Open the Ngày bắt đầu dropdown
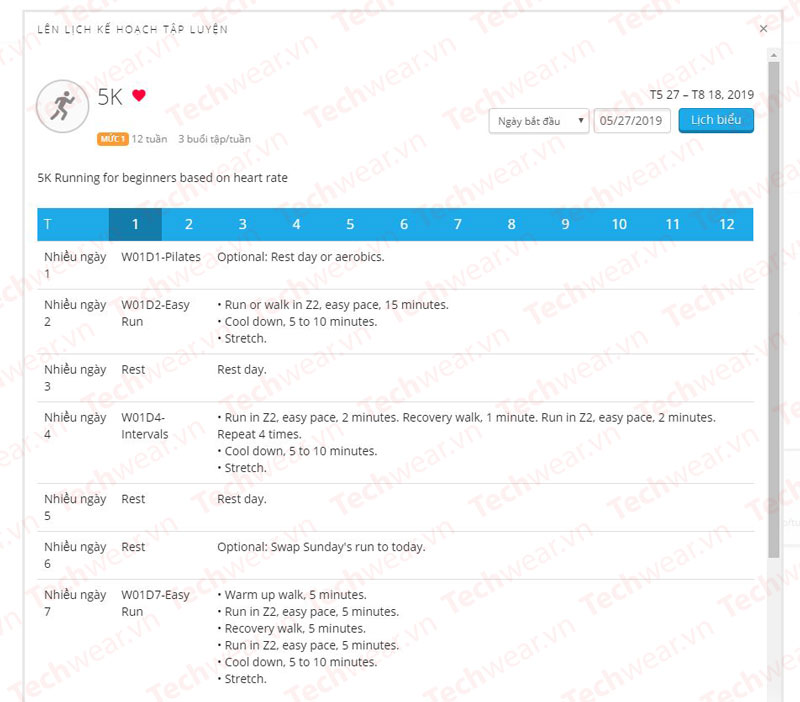Image resolution: width=800 pixels, height=702 pixels. (x=539, y=121)
